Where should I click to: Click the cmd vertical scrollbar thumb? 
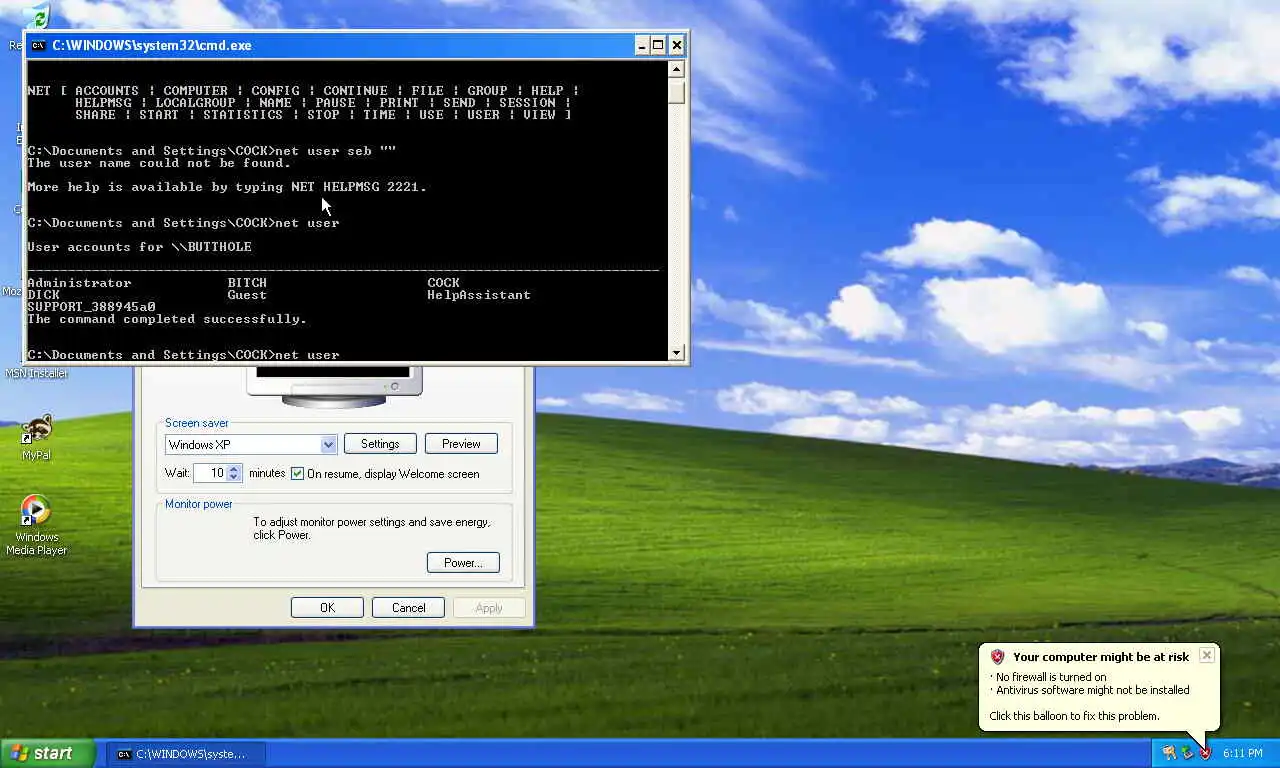click(x=676, y=91)
